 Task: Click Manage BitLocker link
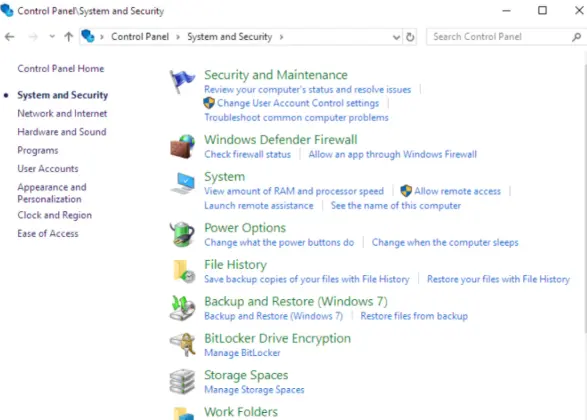pyautogui.click(x=242, y=353)
